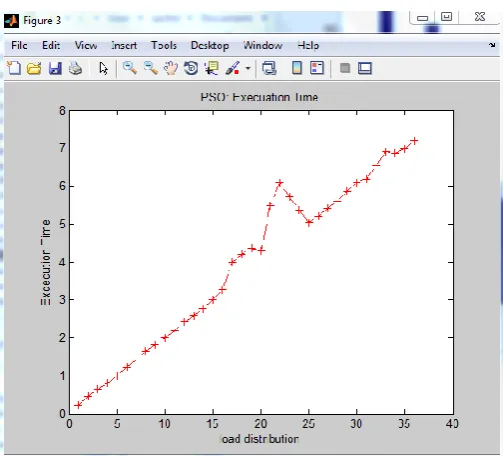The width and height of the screenshot is (503, 456).
Task: Open the Edit menu
Action: 51,45
